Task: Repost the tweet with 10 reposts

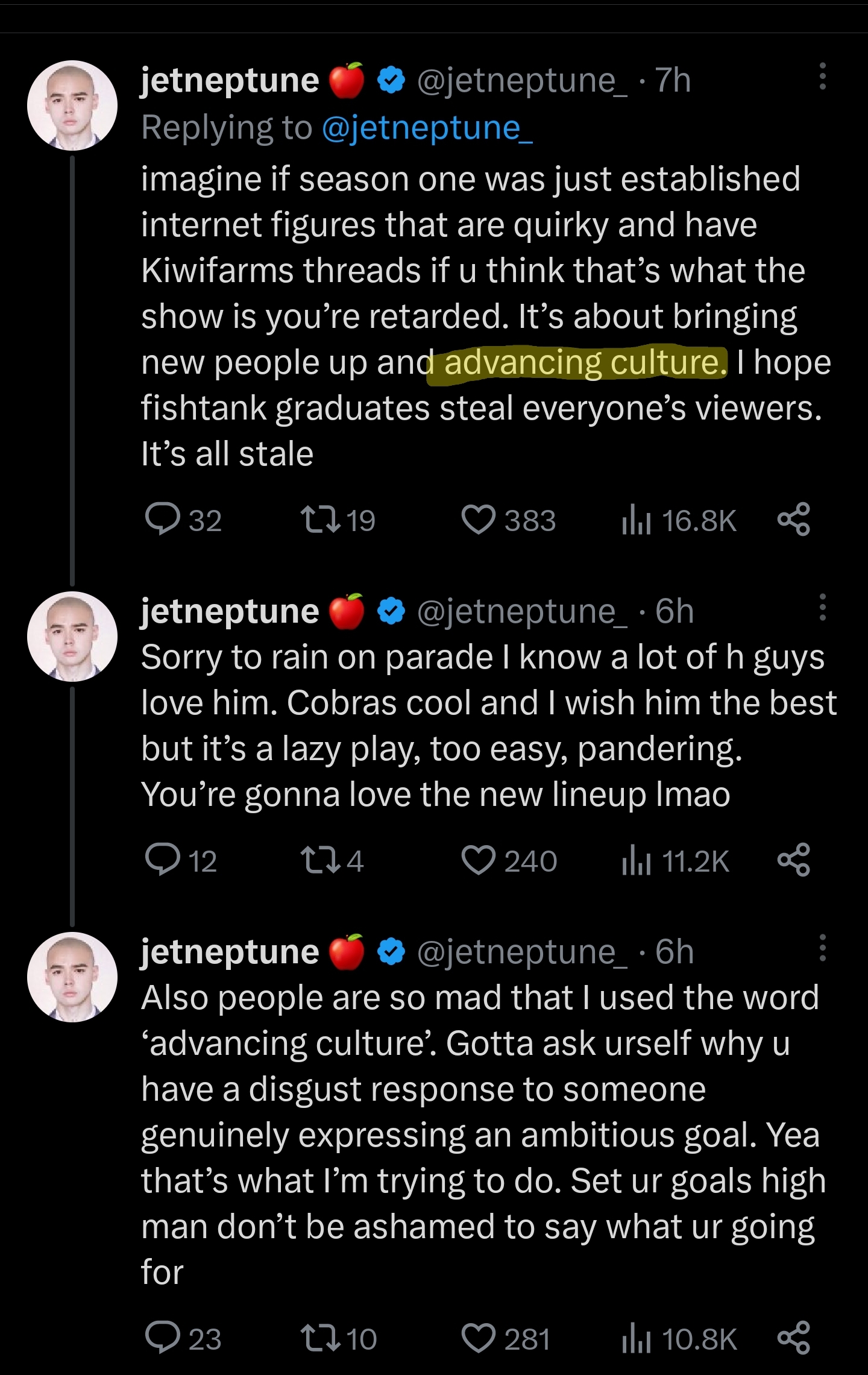Action: click(319, 1338)
